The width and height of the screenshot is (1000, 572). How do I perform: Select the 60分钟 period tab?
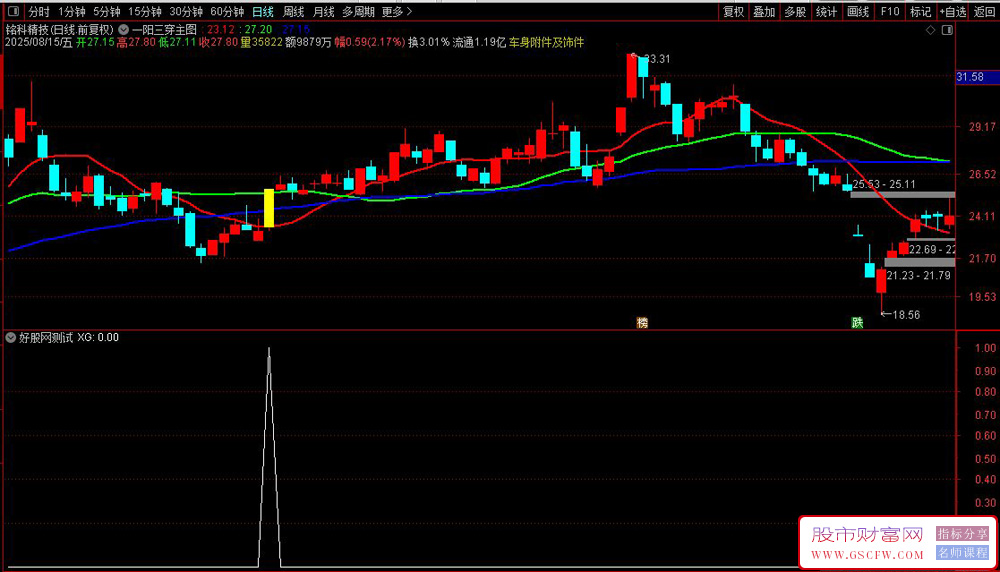(x=227, y=11)
